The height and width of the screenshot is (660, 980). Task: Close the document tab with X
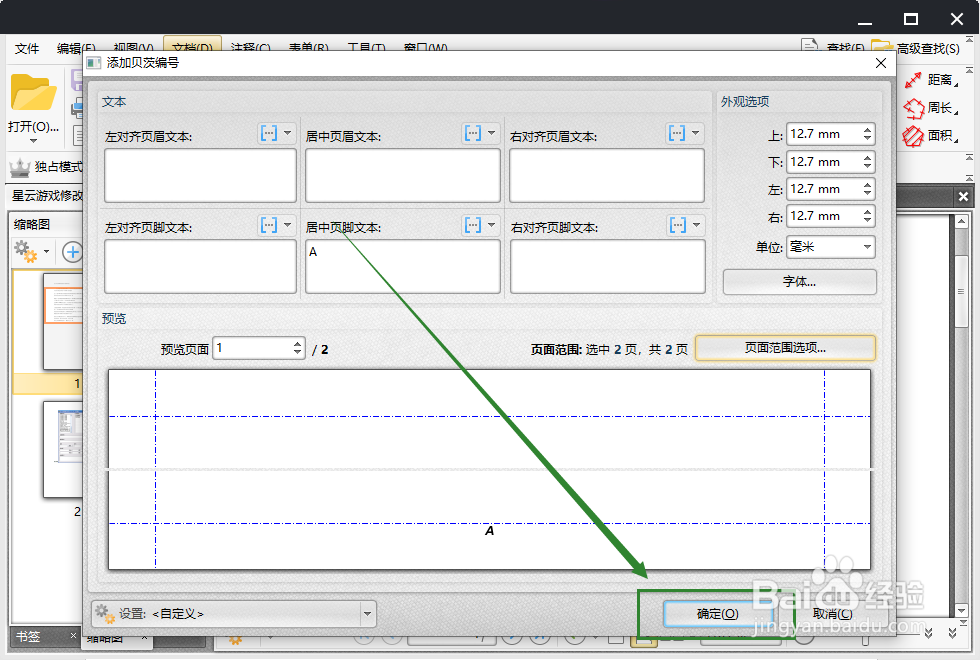pos(963,197)
